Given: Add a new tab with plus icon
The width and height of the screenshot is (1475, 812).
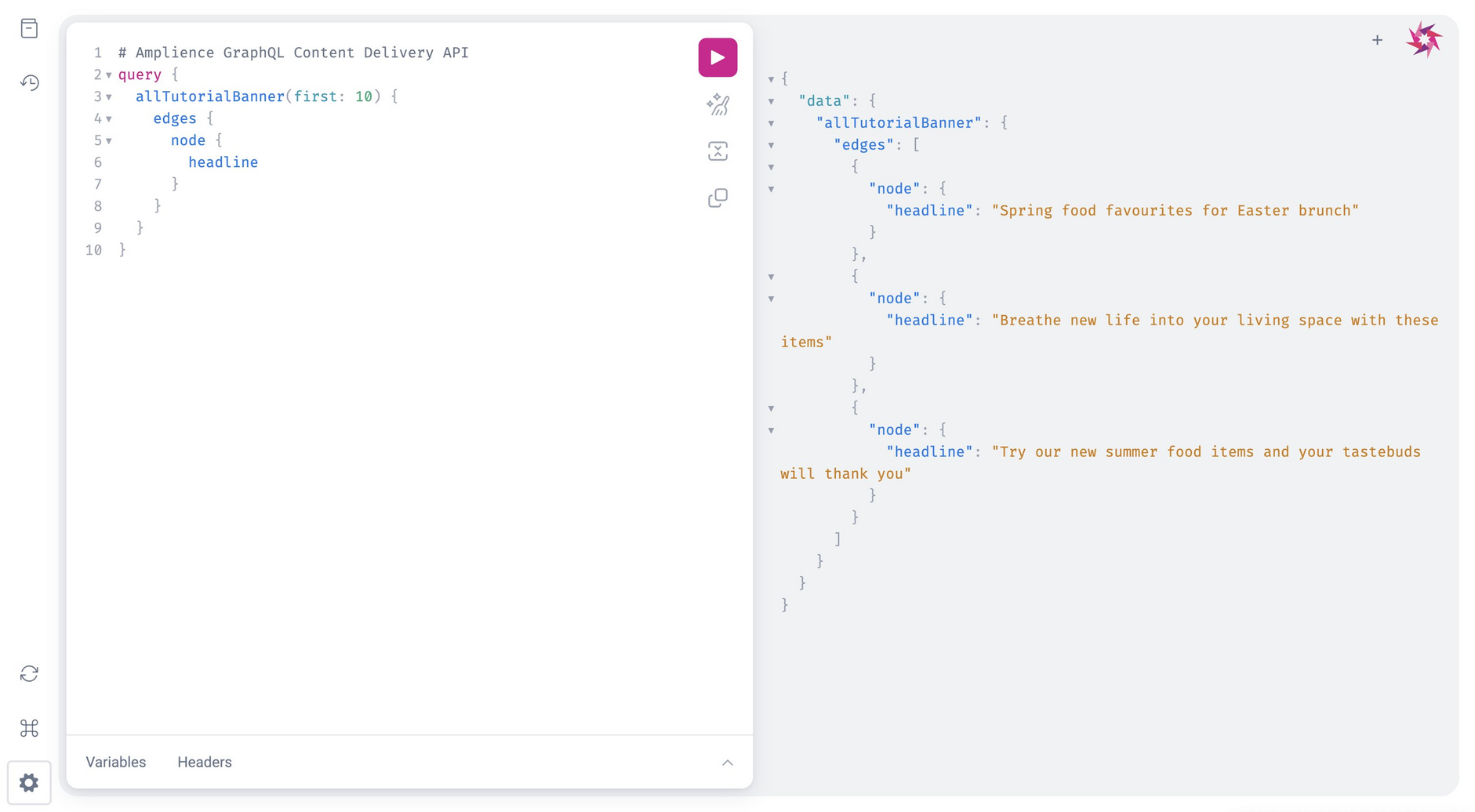Looking at the screenshot, I should (1377, 40).
